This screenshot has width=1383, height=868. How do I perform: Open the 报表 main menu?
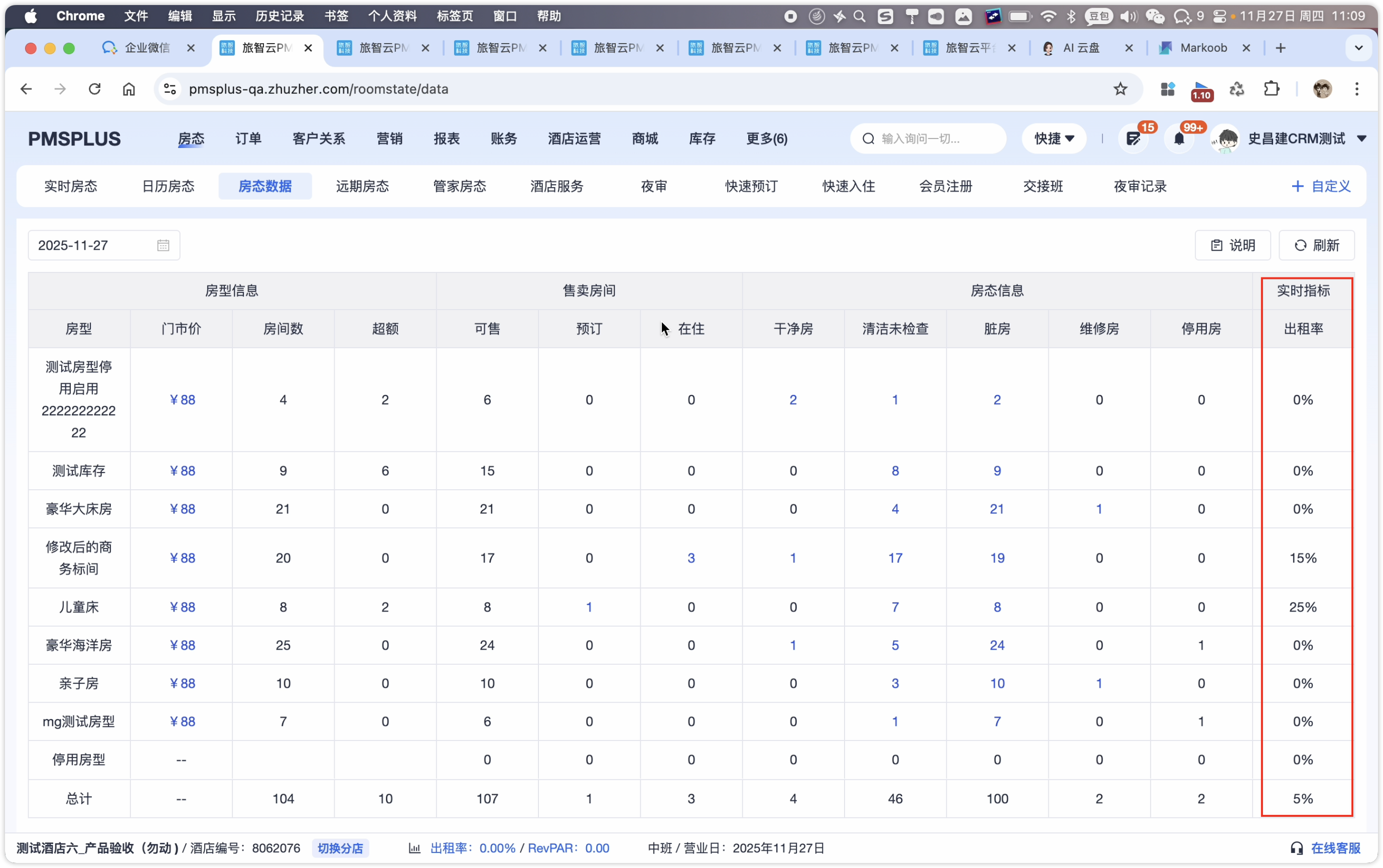tap(447, 138)
